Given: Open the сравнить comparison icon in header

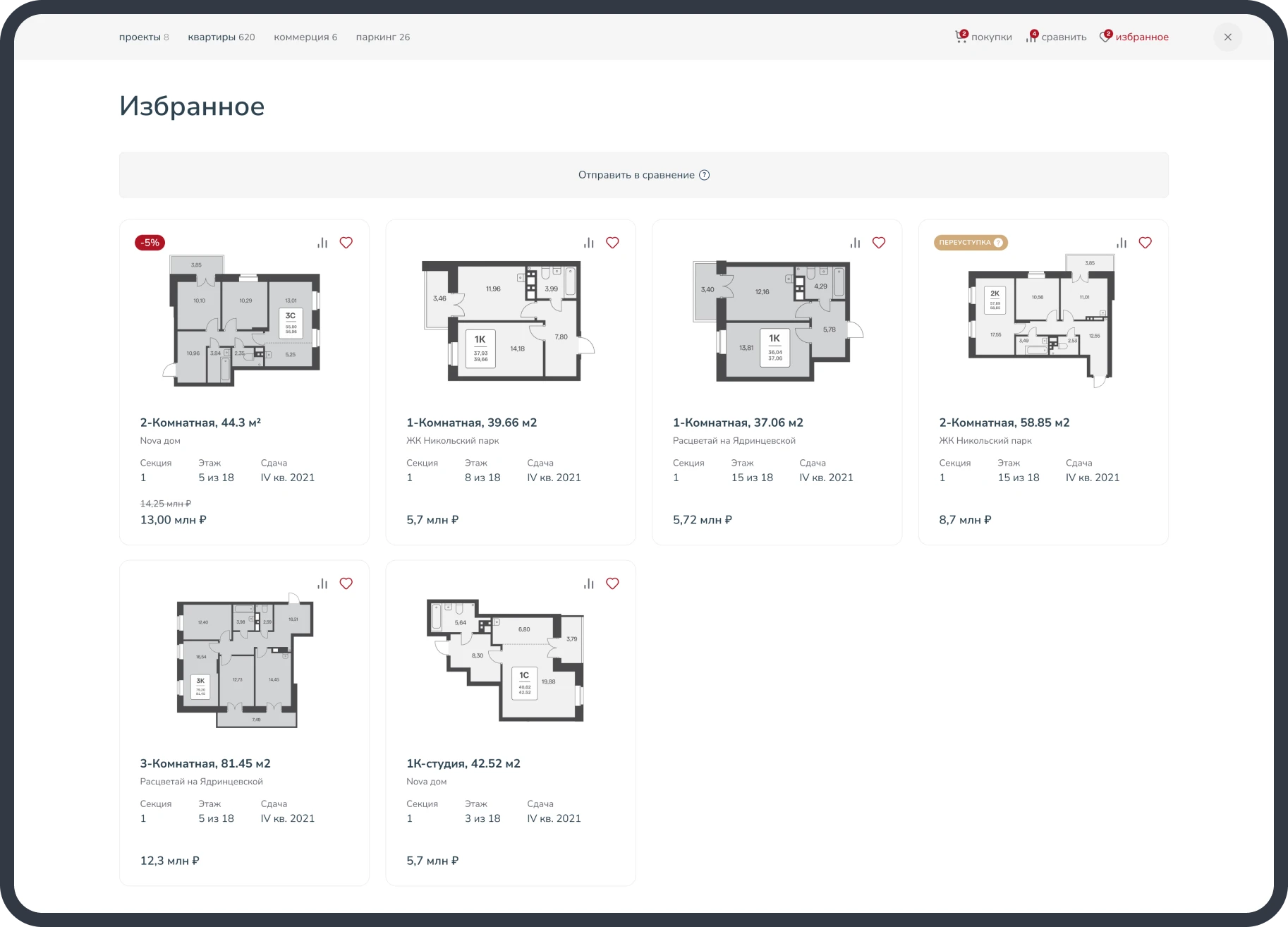Looking at the screenshot, I should click(1032, 37).
